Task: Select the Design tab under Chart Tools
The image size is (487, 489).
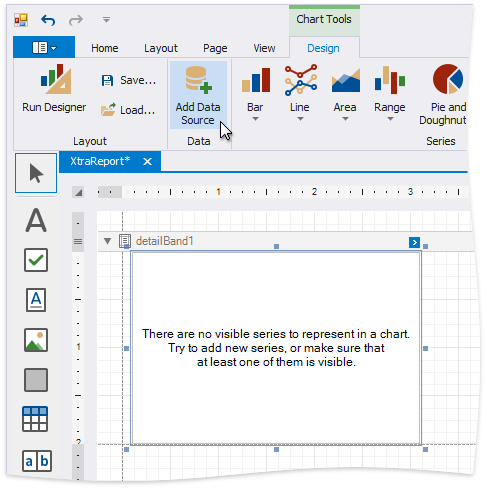Action: click(x=323, y=48)
